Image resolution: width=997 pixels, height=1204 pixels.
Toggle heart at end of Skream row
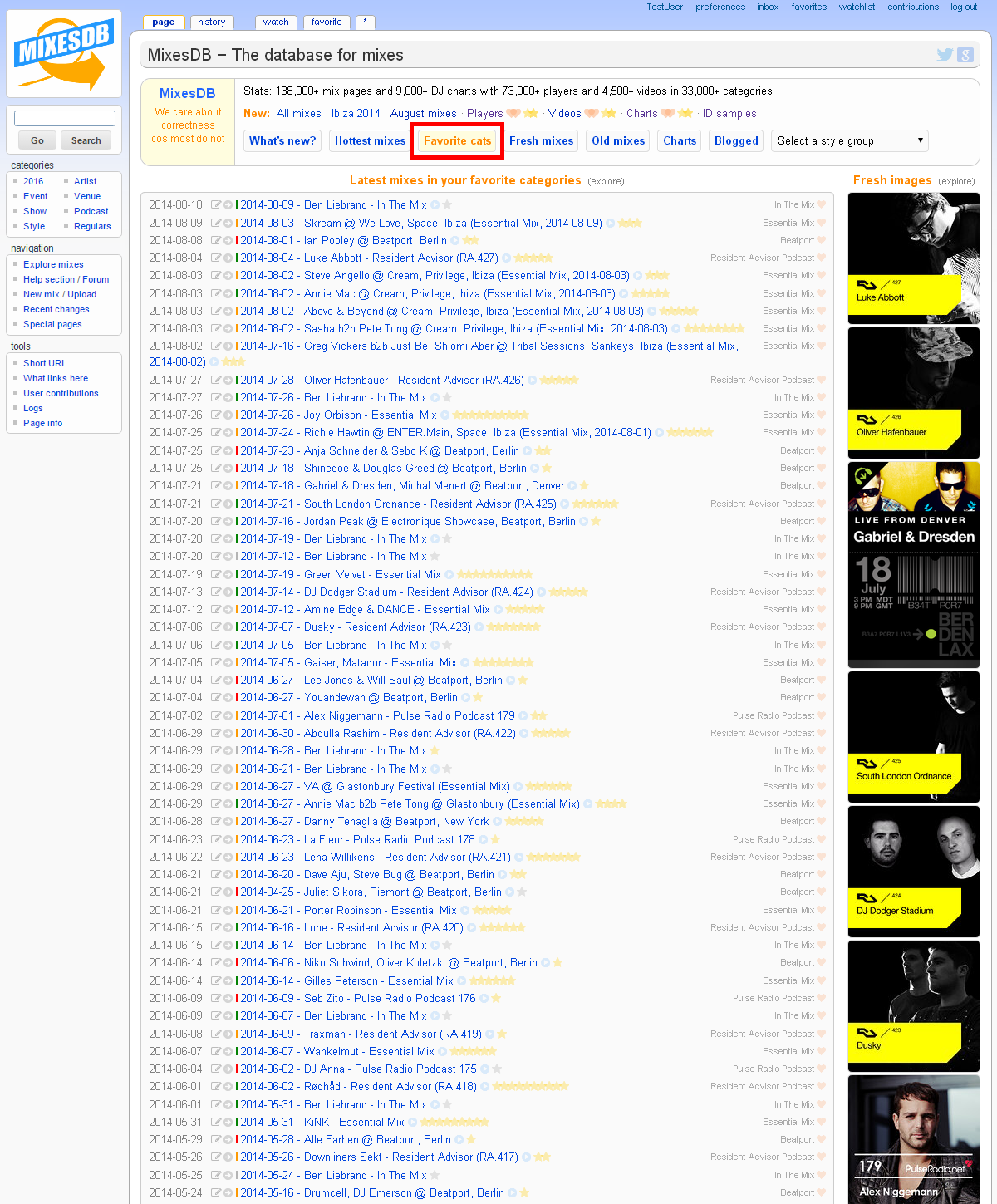coord(821,223)
